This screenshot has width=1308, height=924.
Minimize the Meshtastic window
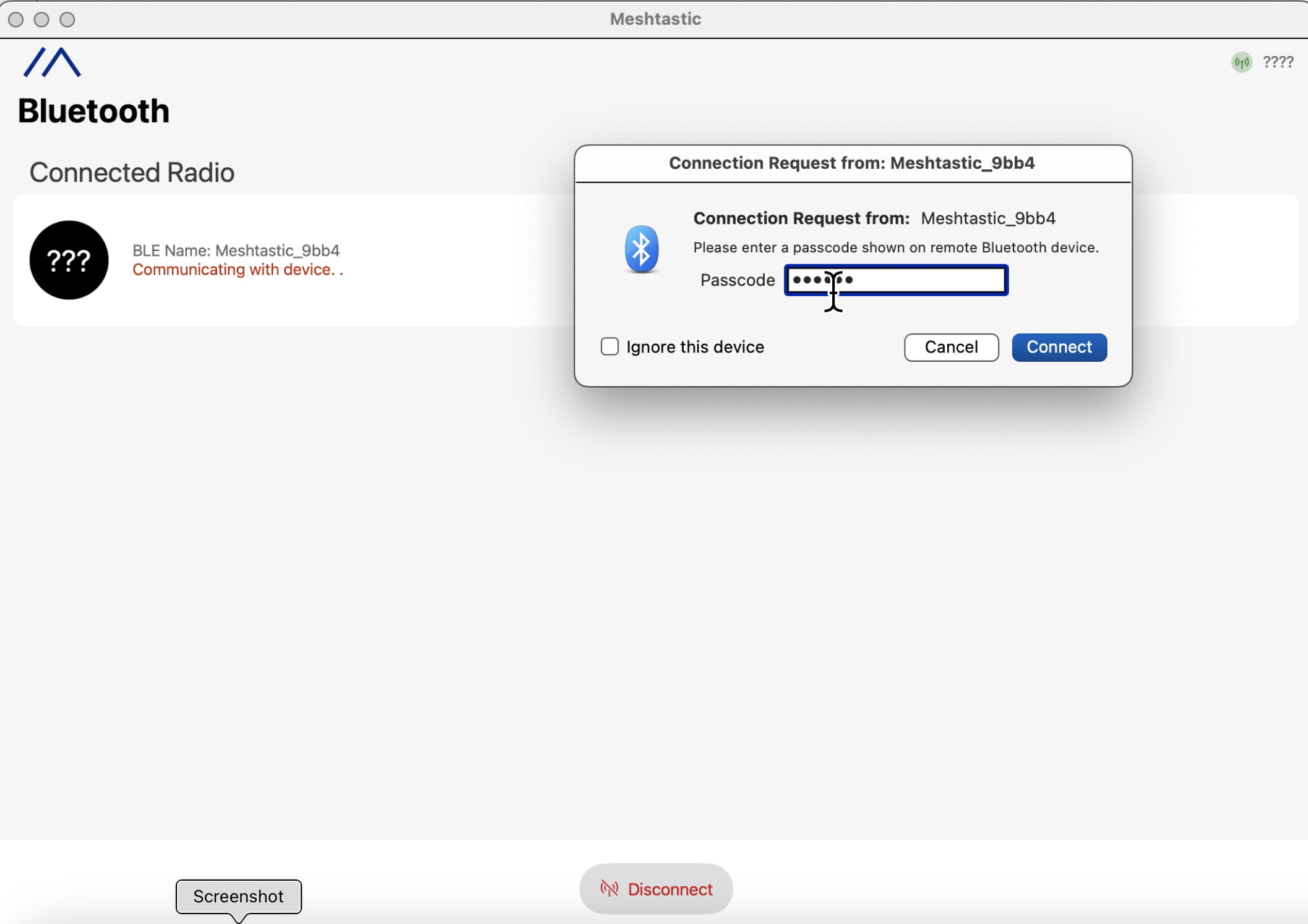pyautogui.click(x=41, y=20)
